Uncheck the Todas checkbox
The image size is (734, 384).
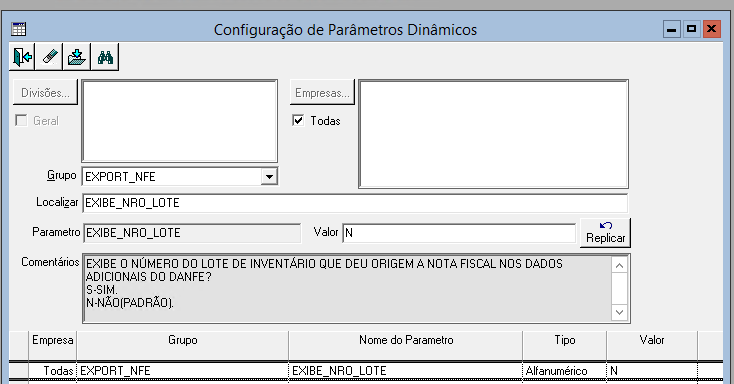click(298, 120)
